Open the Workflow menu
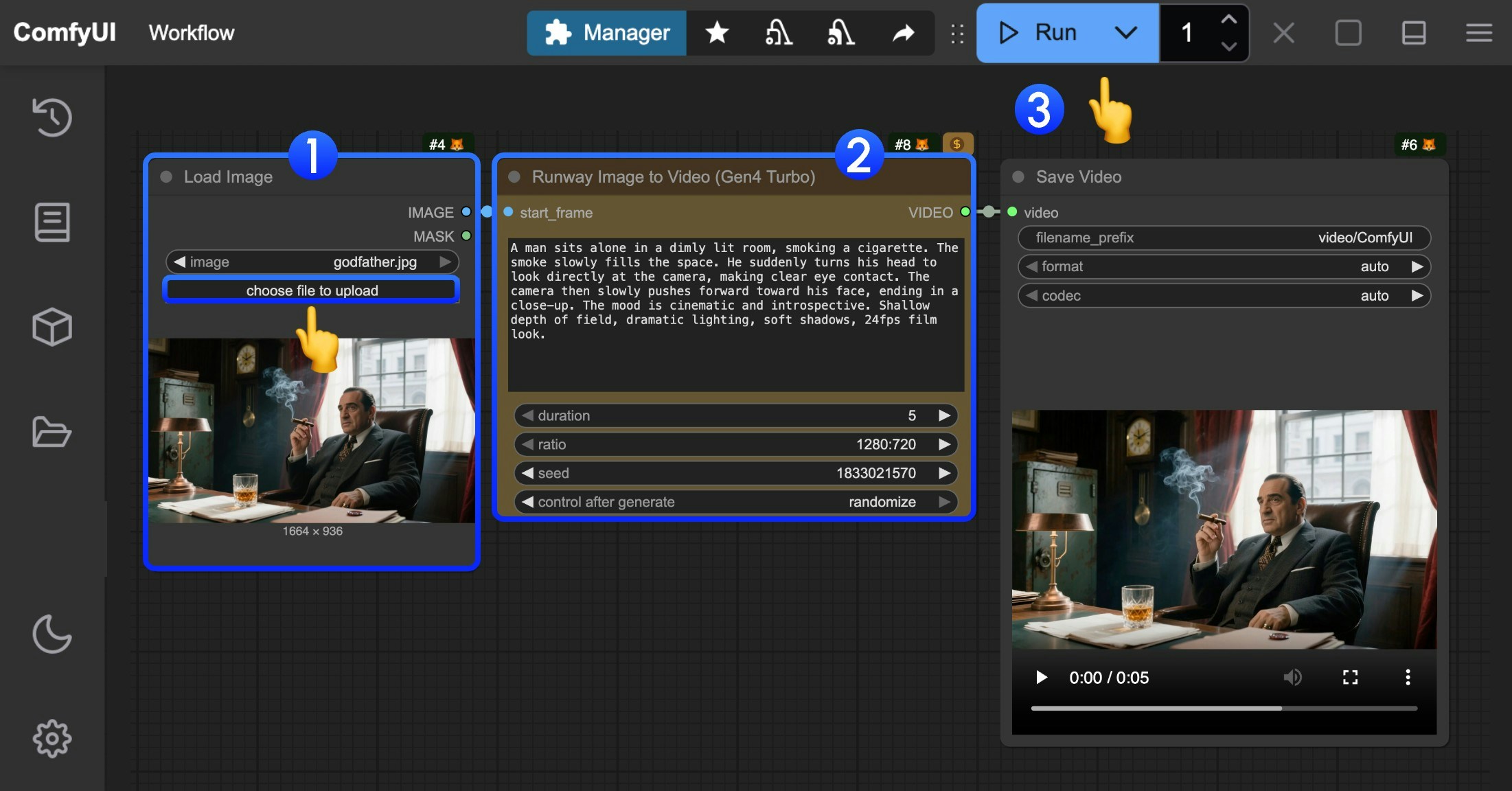Viewport: 1512px width, 791px height. click(x=190, y=32)
